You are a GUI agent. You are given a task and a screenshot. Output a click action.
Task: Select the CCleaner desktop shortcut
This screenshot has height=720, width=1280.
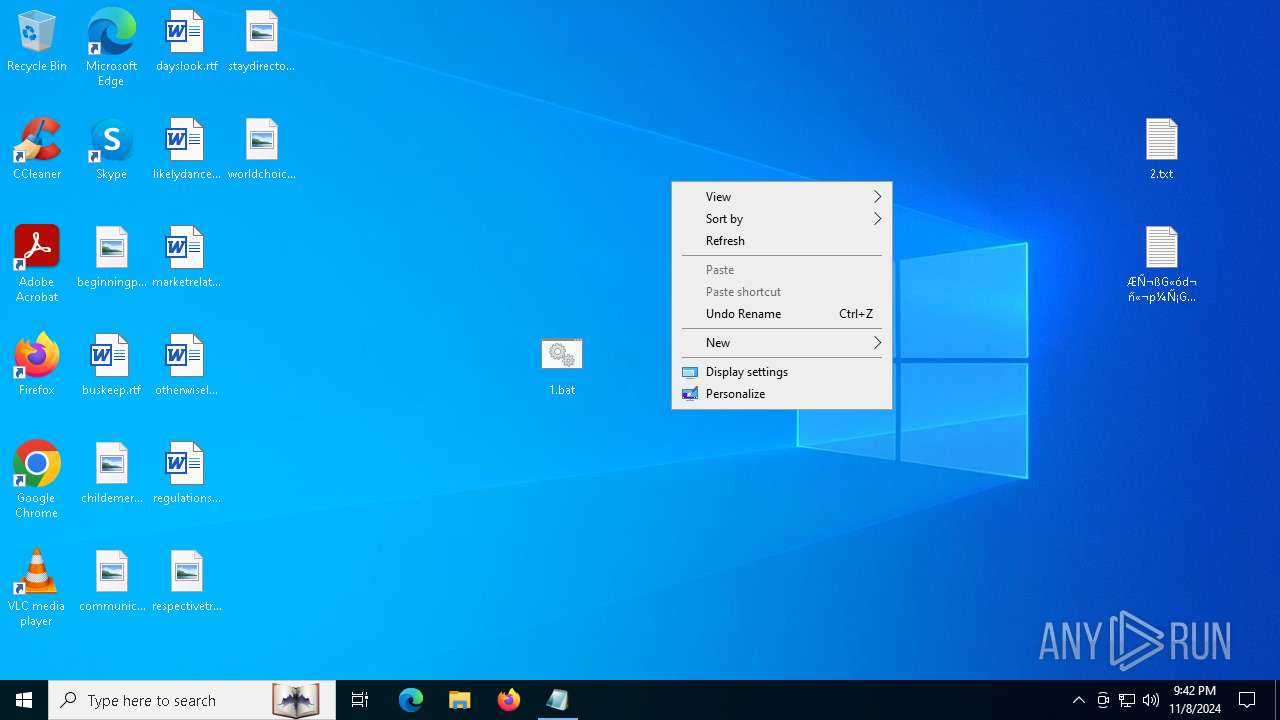pos(37,150)
